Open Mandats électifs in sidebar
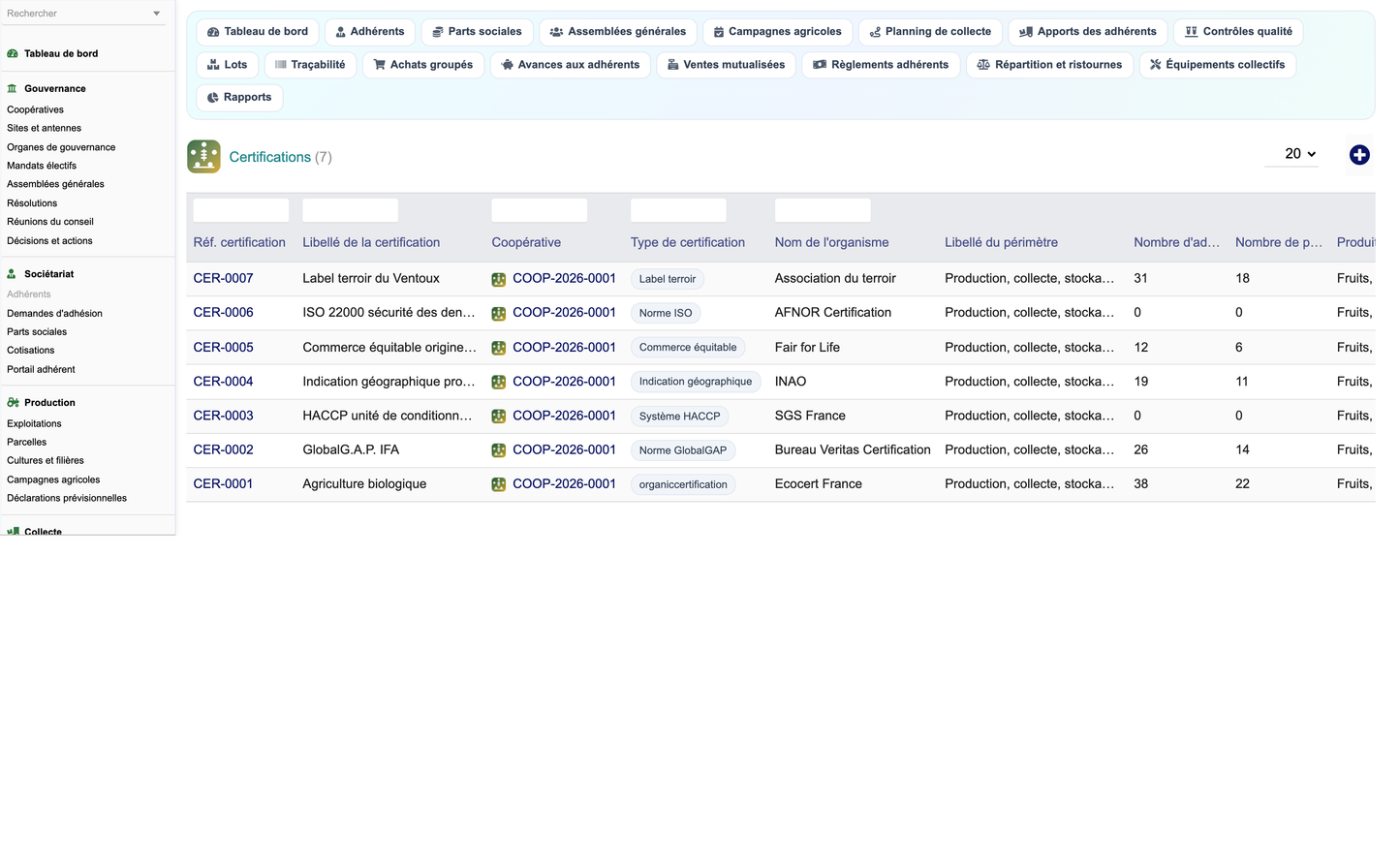The width and height of the screenshot is (1400, 866). coord(42,166)
